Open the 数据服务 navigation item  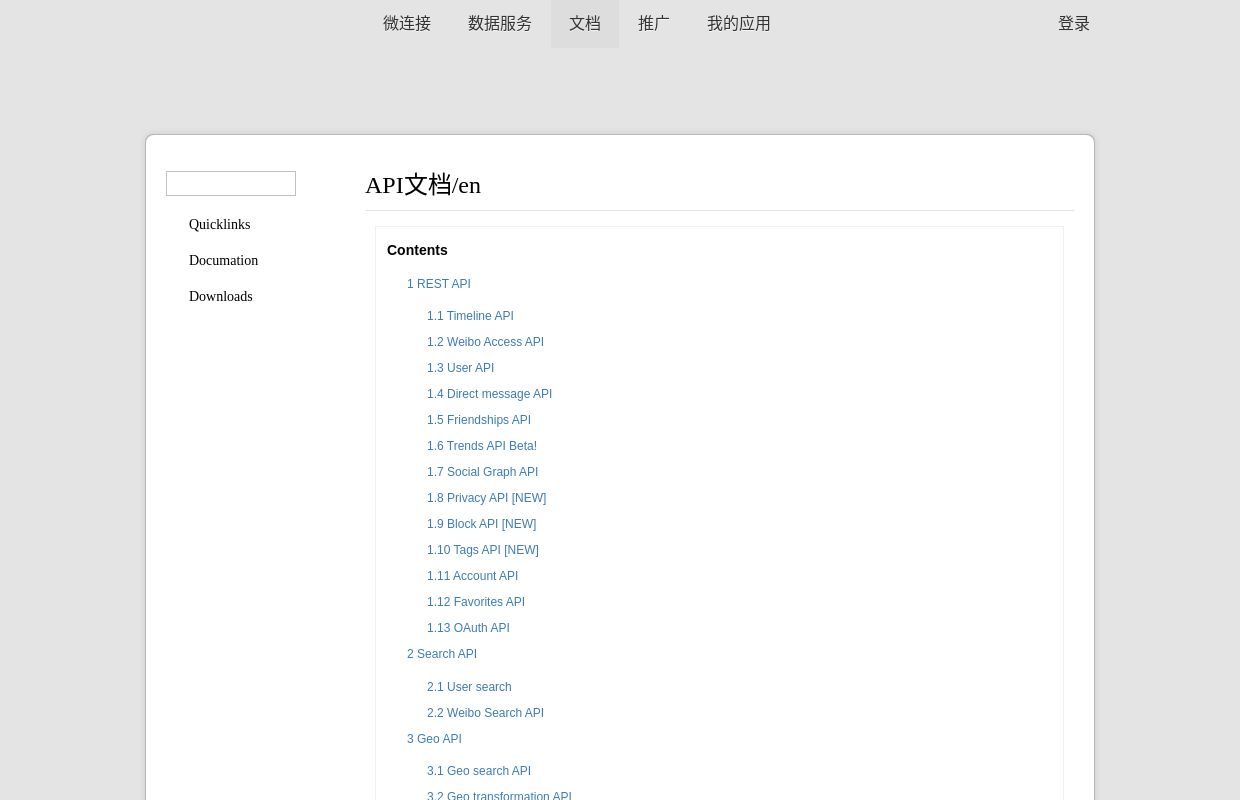(x=500, y=23)
